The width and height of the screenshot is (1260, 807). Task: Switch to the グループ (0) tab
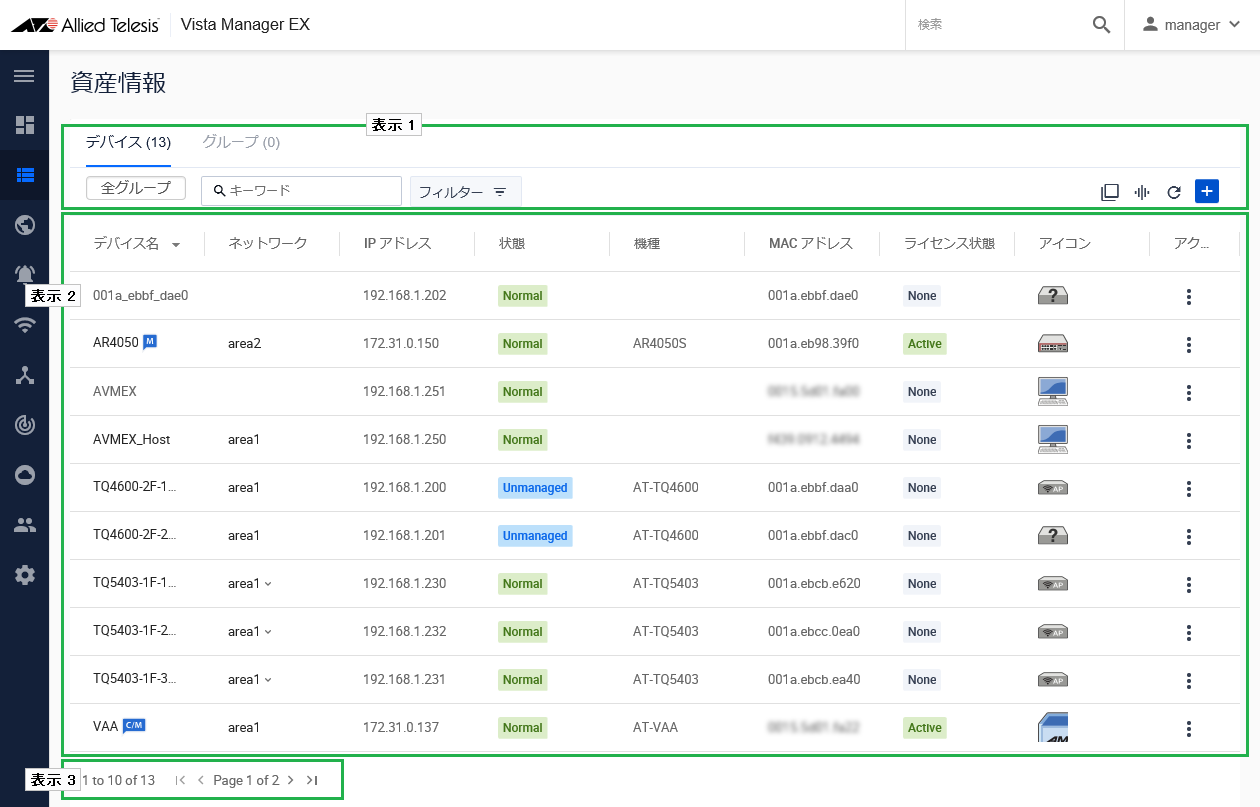click(241, 142)
